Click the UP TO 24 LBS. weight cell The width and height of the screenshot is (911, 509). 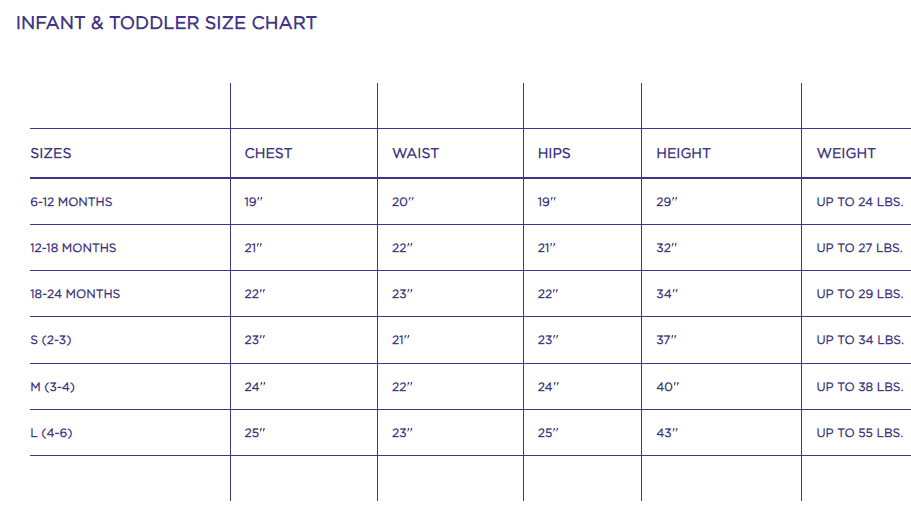(860, 202)
